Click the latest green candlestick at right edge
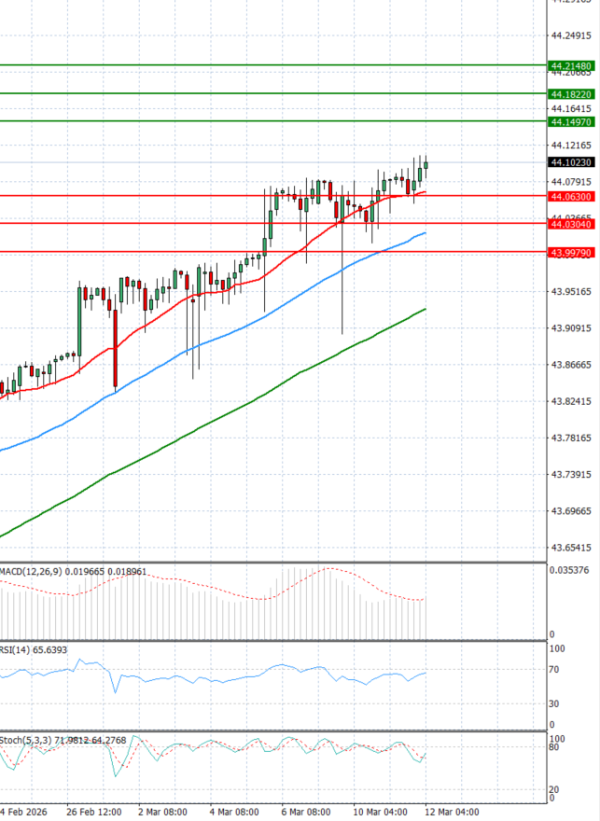 (426, 165)
